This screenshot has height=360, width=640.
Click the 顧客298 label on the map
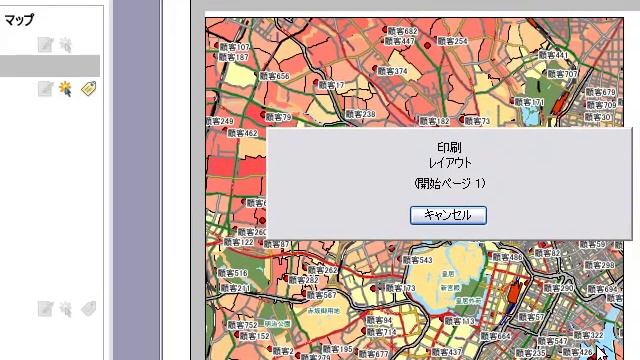(599, 265)
